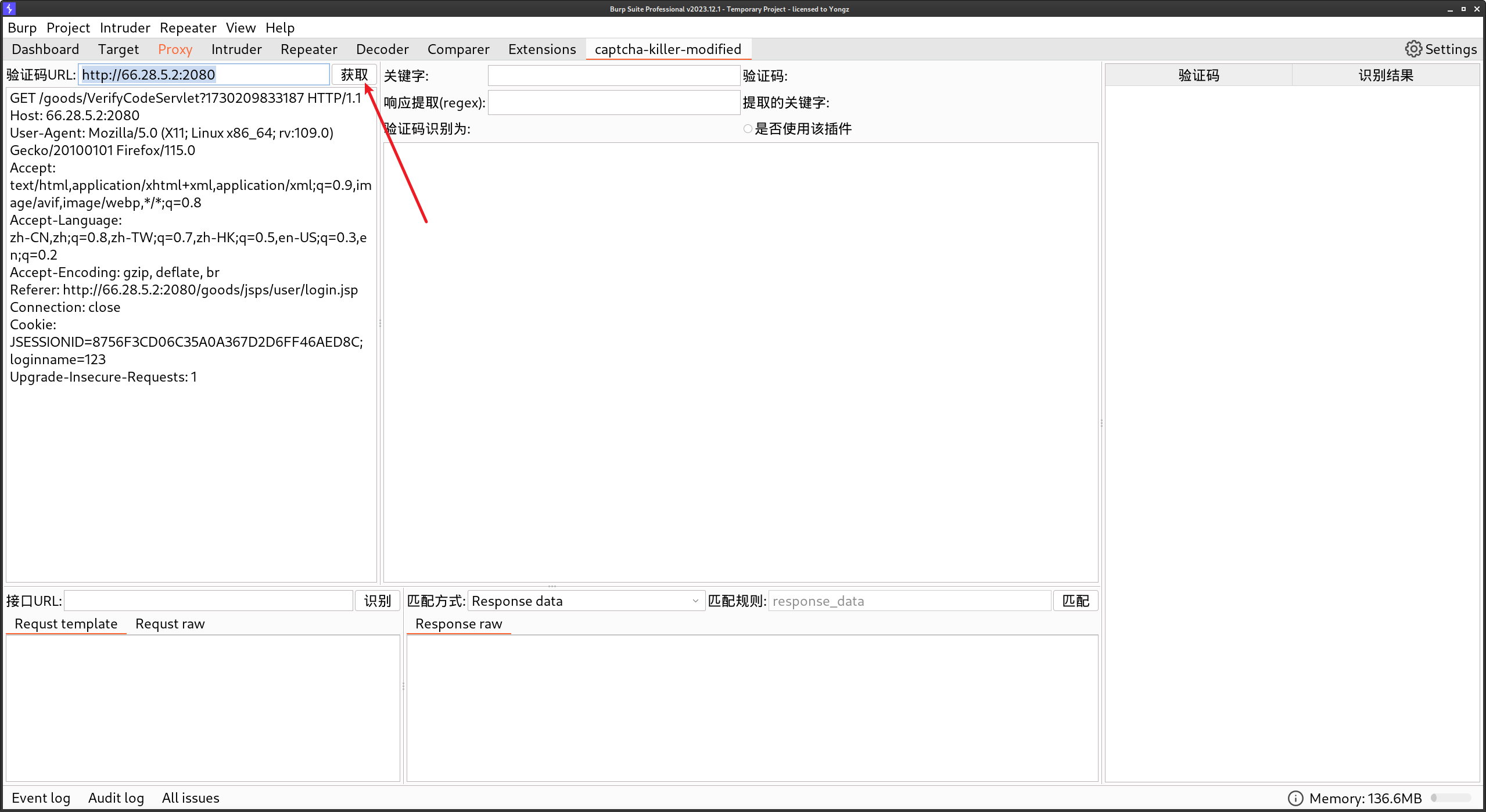Click the Upgrade-Insecure-Requests: 1 line

[x=103, y=377]
